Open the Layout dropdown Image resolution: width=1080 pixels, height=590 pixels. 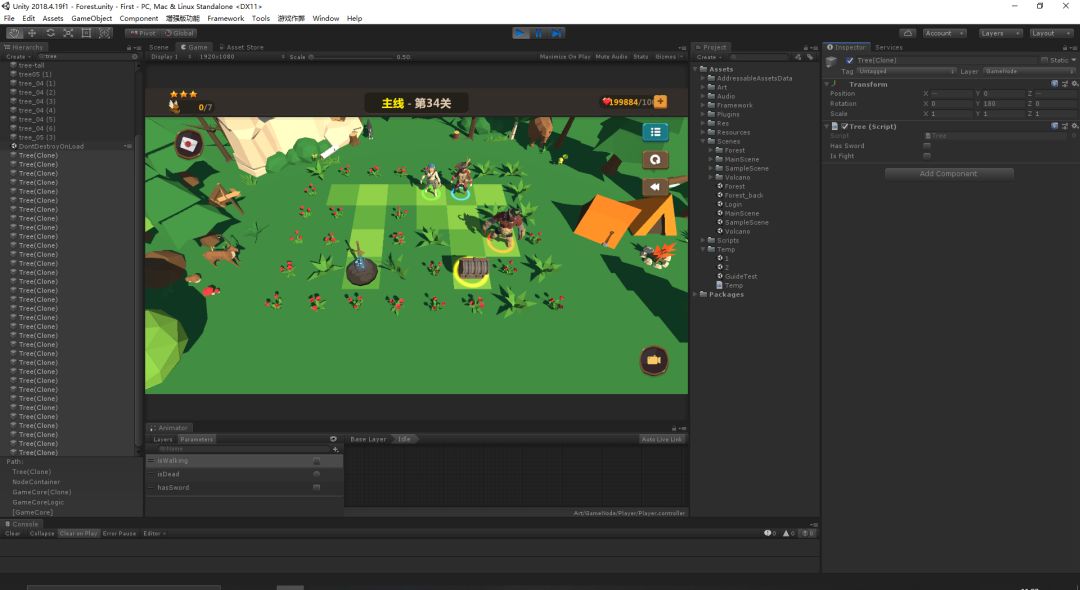1050,33
